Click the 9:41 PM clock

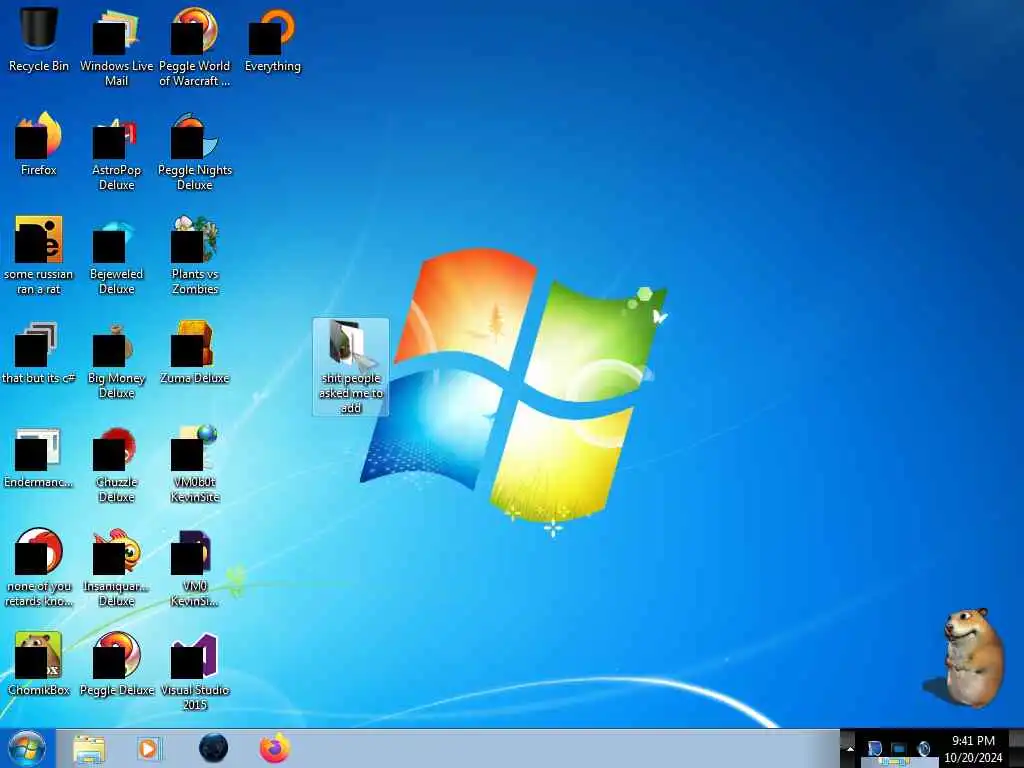(973, 749)
